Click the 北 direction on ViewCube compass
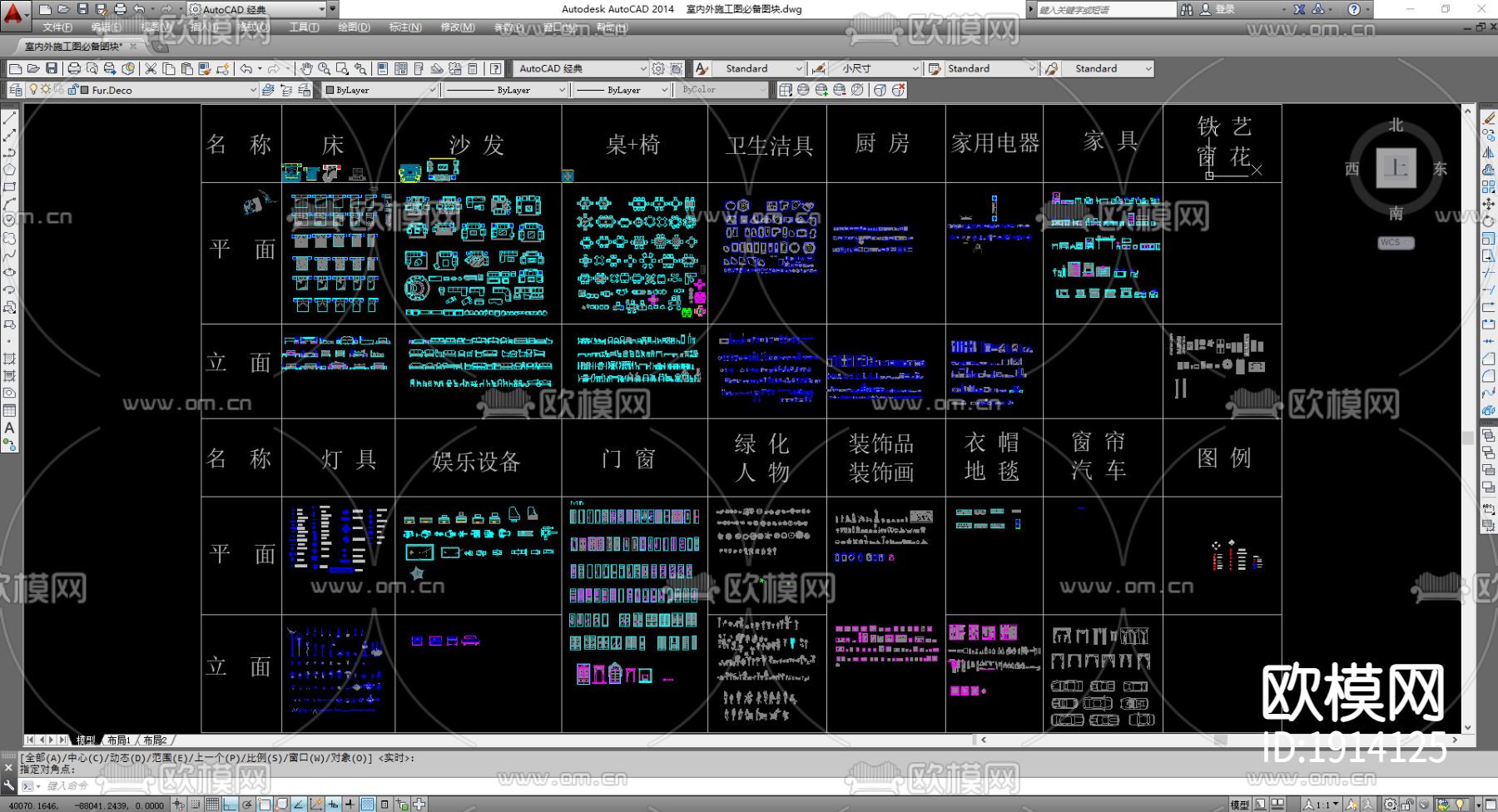Image resolution: width=1498 pixels, height=812 pixels. coord(1396,126)
